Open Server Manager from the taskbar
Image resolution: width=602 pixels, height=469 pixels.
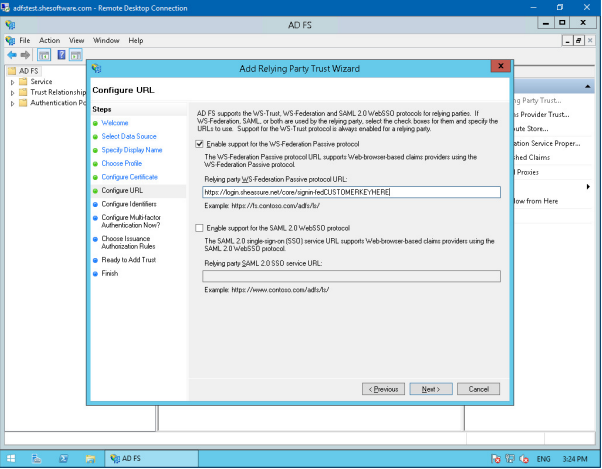38,458
